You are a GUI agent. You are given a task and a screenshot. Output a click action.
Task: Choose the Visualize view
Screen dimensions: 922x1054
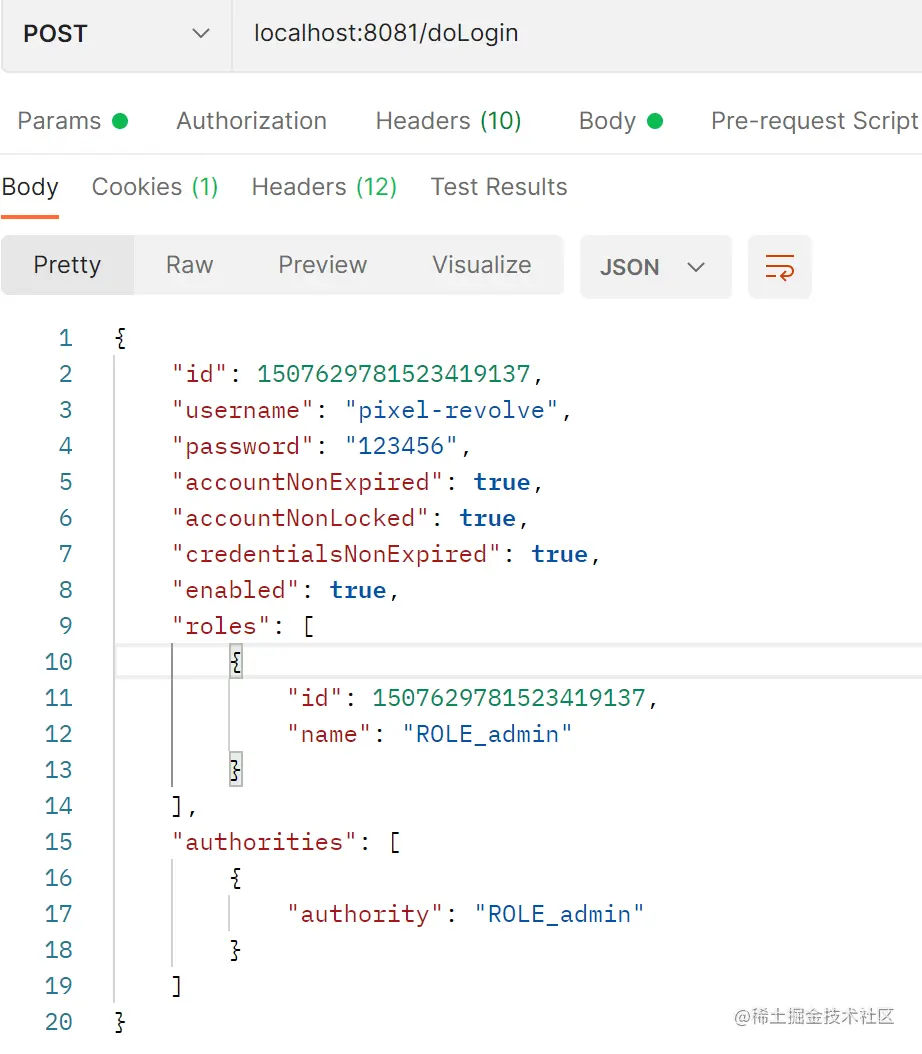tap(481, 265)
